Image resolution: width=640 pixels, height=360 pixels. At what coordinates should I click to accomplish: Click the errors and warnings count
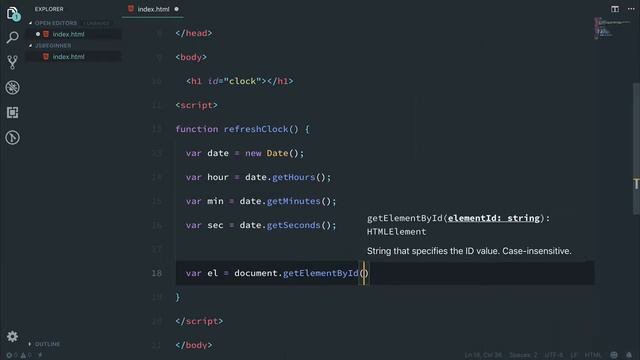19,355
